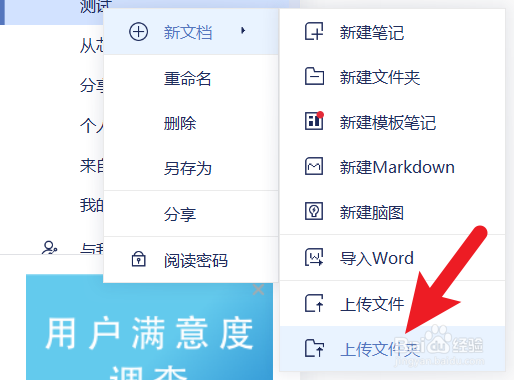Click the plus circle icon beside 新文档
The height and width of the screenshot is (380, 514).
click(138, 32)
